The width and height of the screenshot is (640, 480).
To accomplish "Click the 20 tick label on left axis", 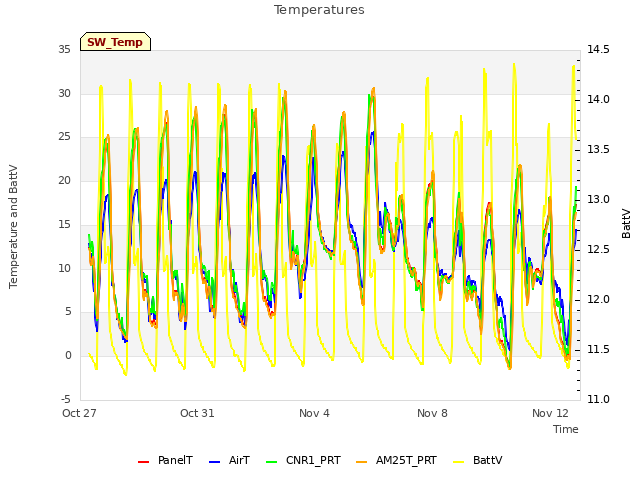I will pos(64,180).
